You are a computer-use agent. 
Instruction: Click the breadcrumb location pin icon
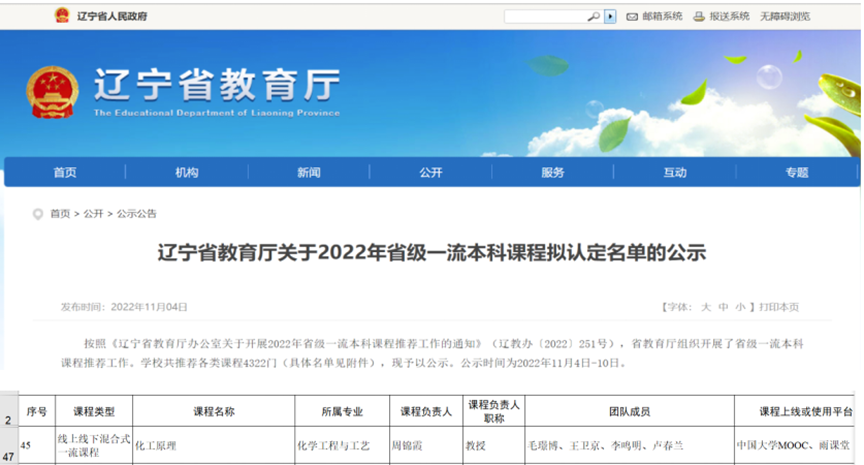tap(39, 214)
